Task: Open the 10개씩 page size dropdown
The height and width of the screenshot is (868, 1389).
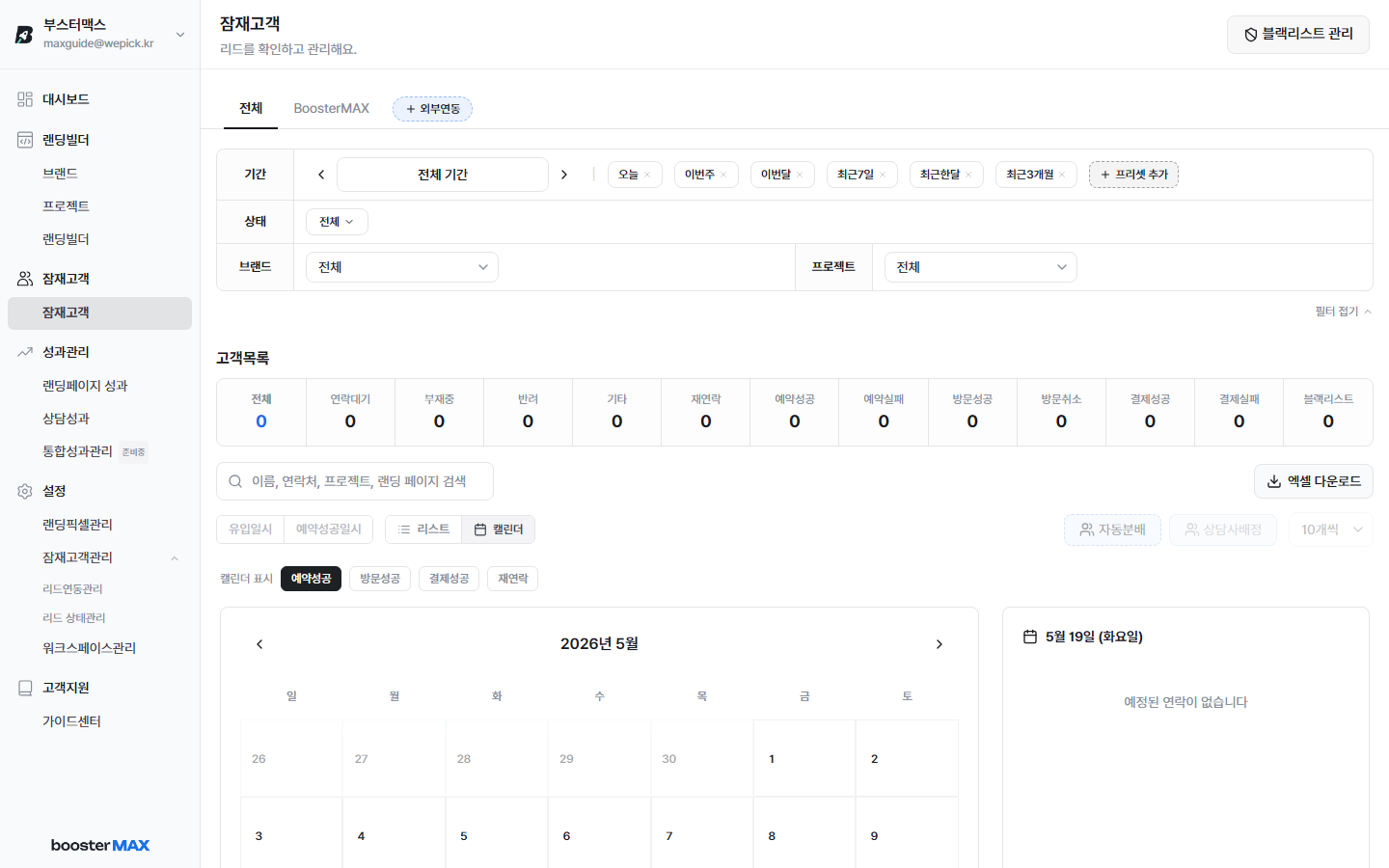Action: (x=1331, y=529)
